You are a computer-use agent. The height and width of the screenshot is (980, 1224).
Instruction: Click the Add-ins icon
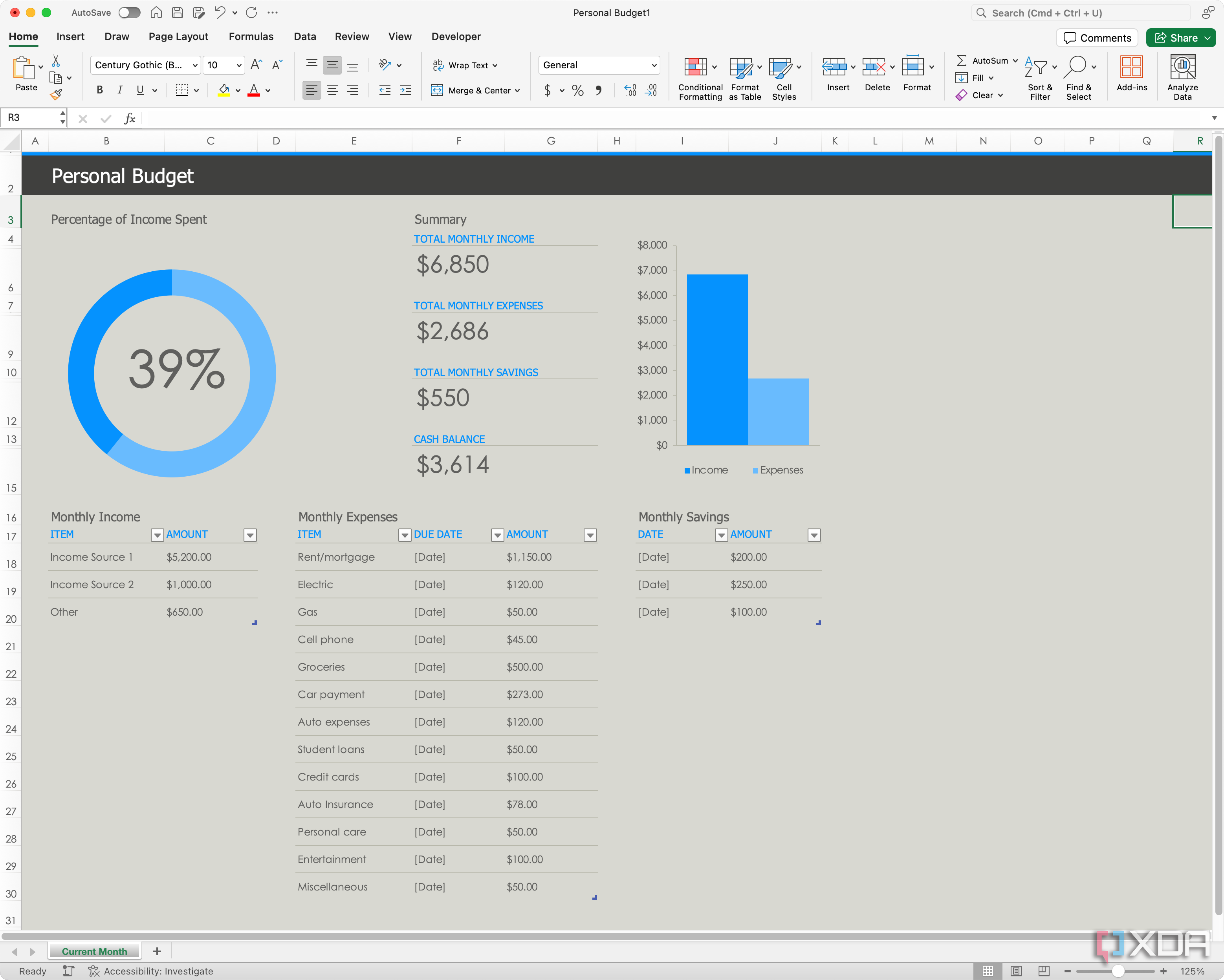click(1131, 67)
